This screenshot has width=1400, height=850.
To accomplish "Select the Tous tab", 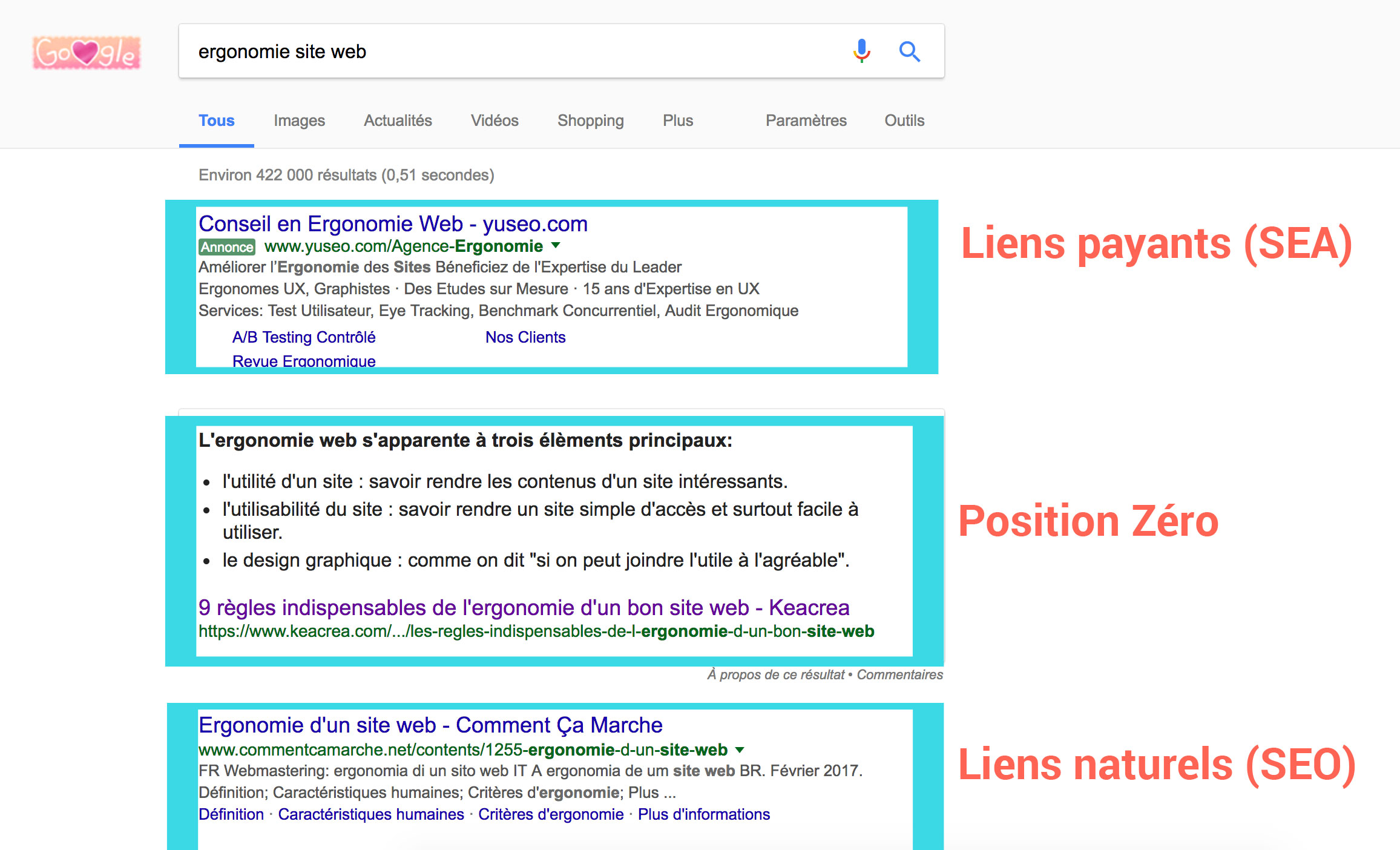I will [x=216, y=120].
